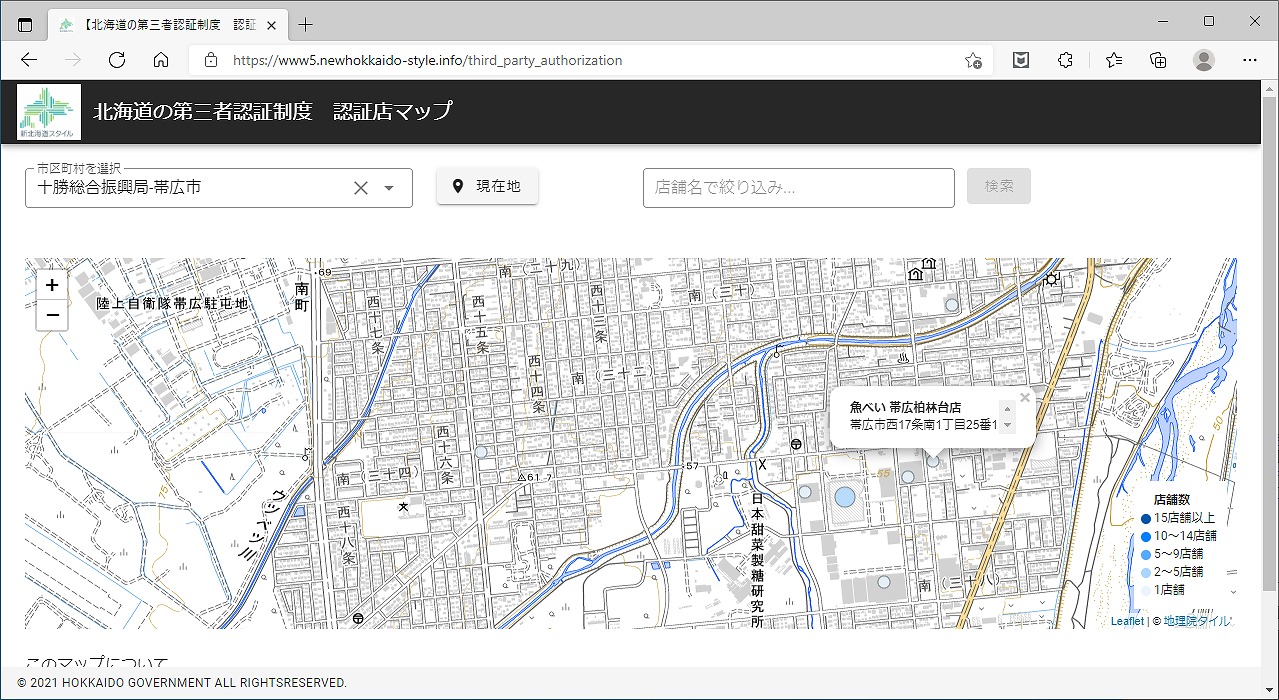1279x700 pixels.
Task: Open the browser Extensions puzzle icon
Action: (x=1065, y=60)
